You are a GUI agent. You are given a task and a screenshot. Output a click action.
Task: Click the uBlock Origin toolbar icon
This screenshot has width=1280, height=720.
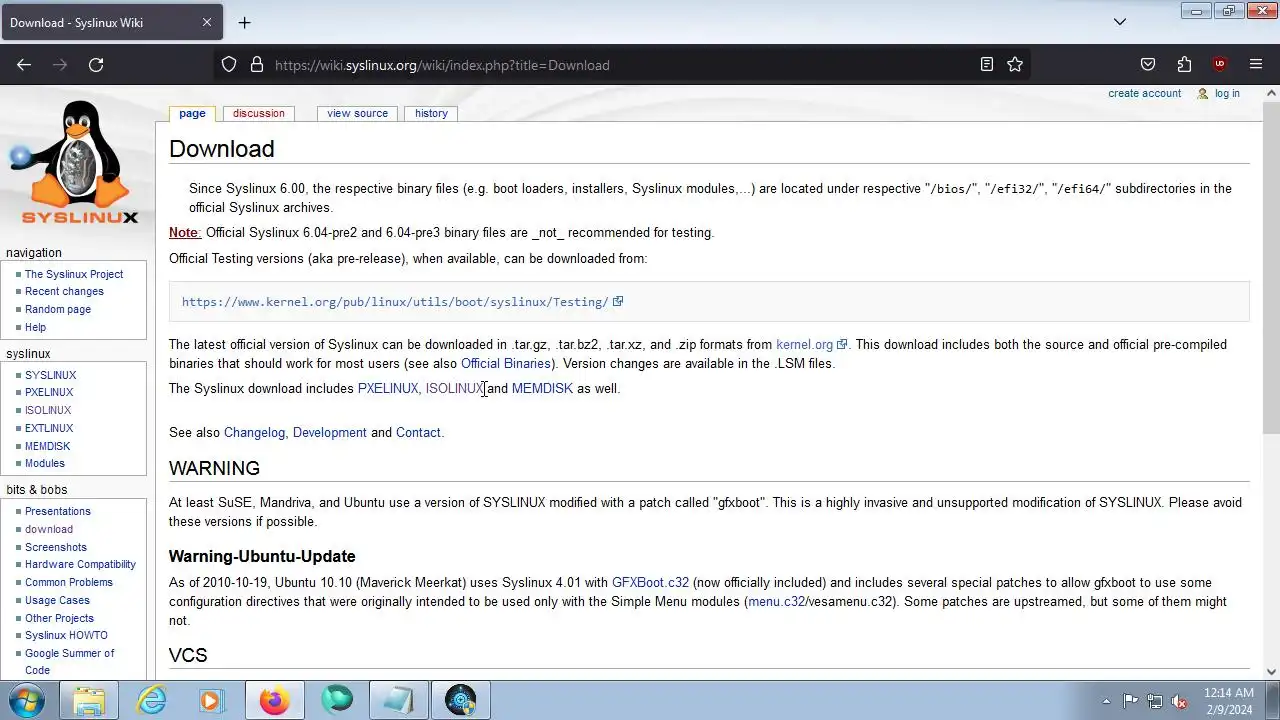click(x=1219, y=65)
